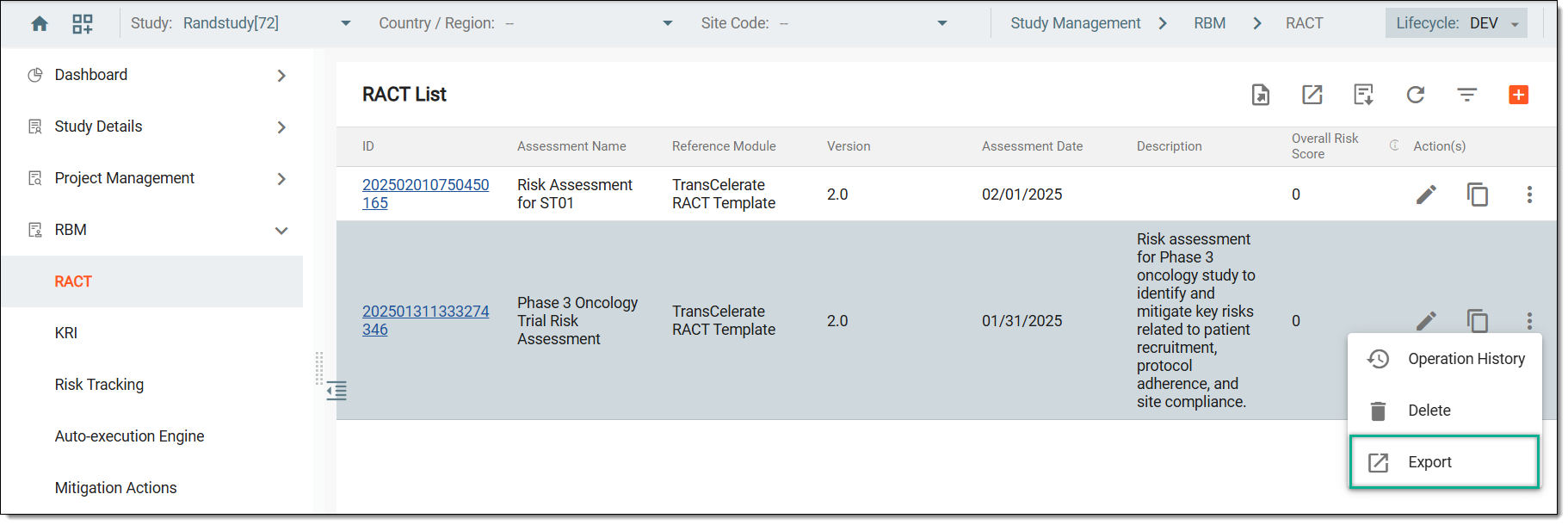The height and width of the screenshot is (525, 1568).
Task: Expand the Project Management chevron
Action: (x=281, y=179)
